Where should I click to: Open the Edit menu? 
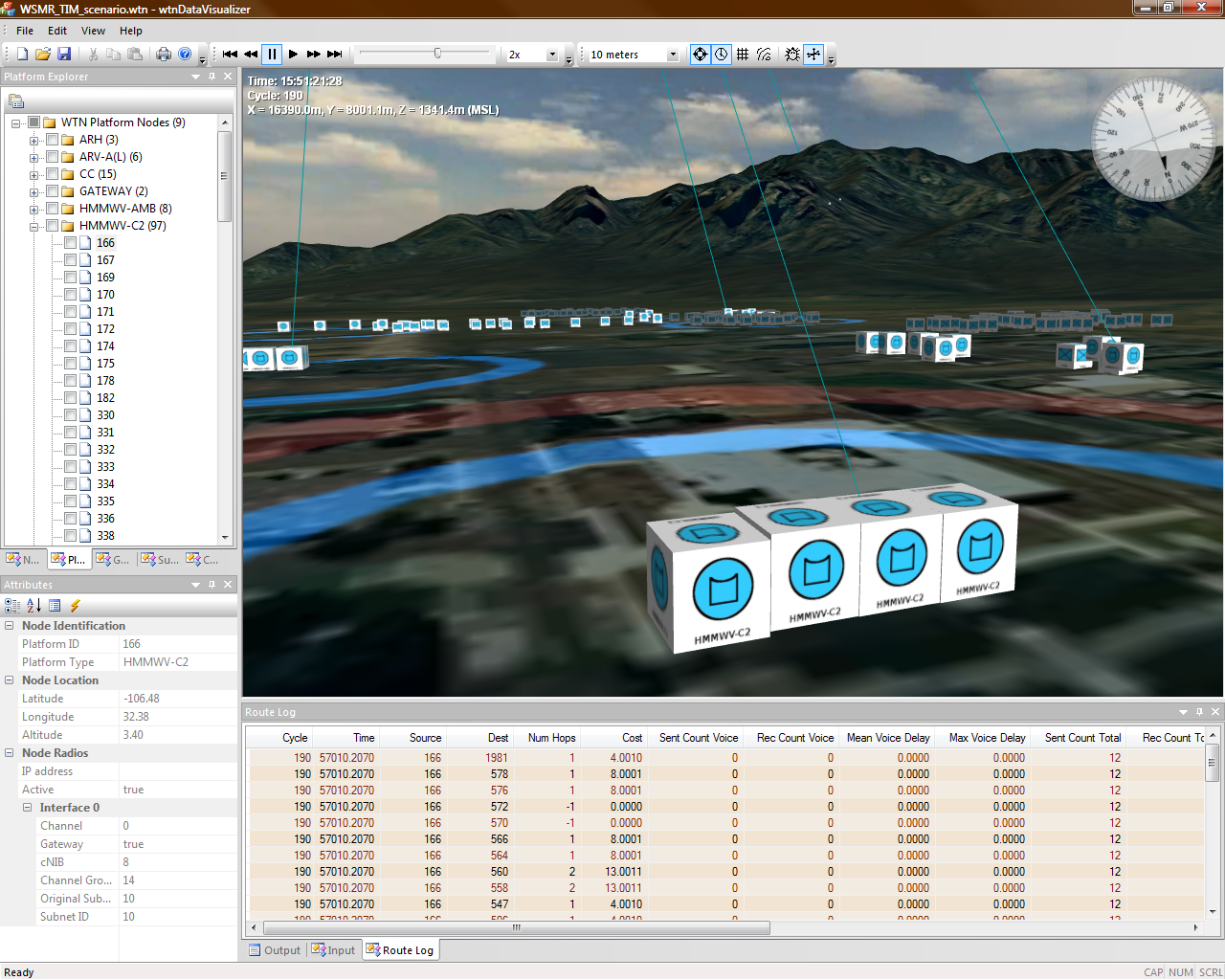[x=57, y=31]
